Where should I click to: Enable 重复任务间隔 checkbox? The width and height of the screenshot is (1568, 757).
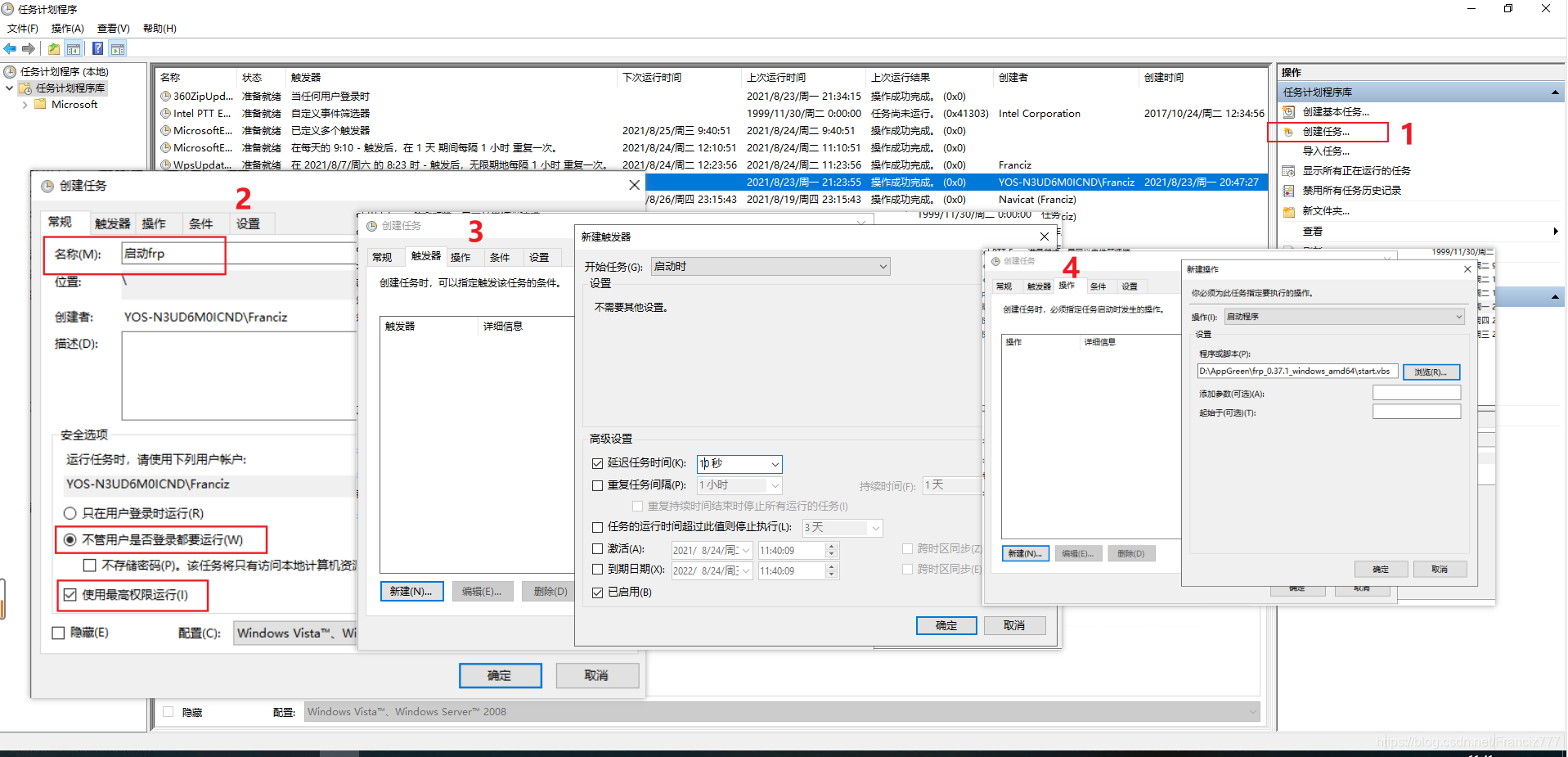(598, 485)
